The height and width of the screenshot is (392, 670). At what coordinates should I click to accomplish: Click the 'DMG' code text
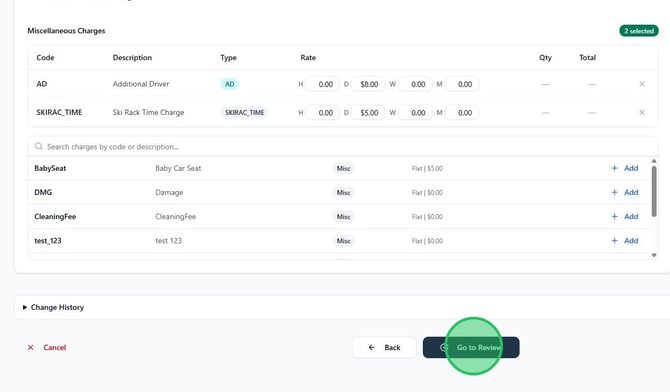click(43, 192)
